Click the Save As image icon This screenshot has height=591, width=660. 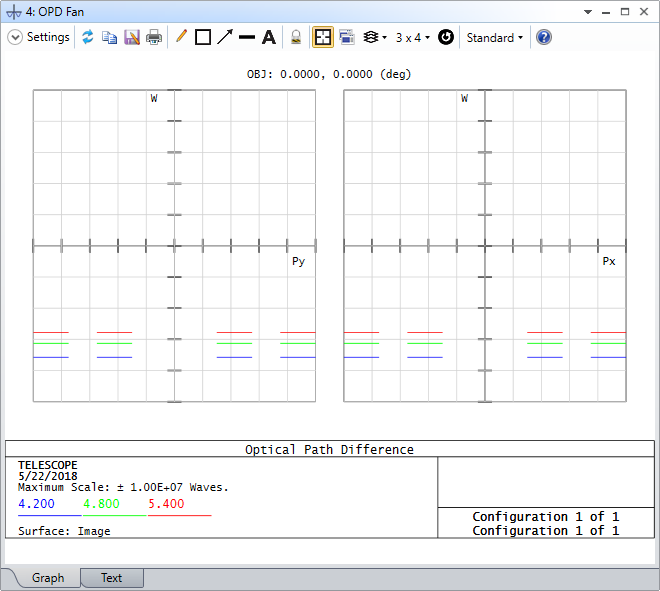coord(132,37)
